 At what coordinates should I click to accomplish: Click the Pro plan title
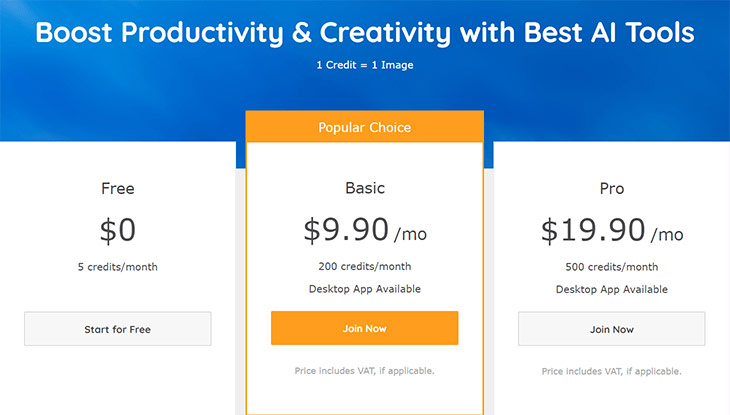point(612,188)
